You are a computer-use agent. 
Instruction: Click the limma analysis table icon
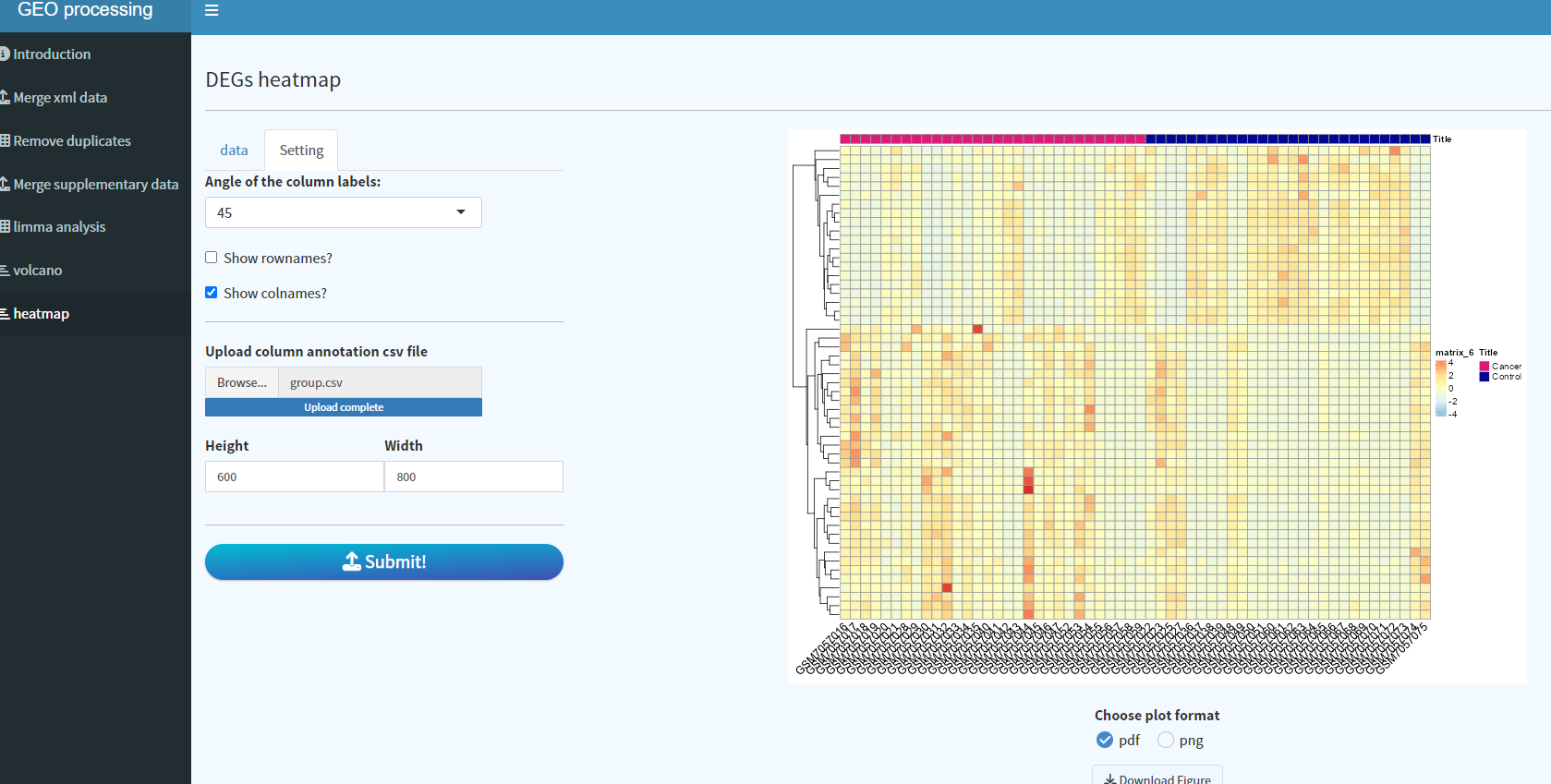click(x=5, y=226)
